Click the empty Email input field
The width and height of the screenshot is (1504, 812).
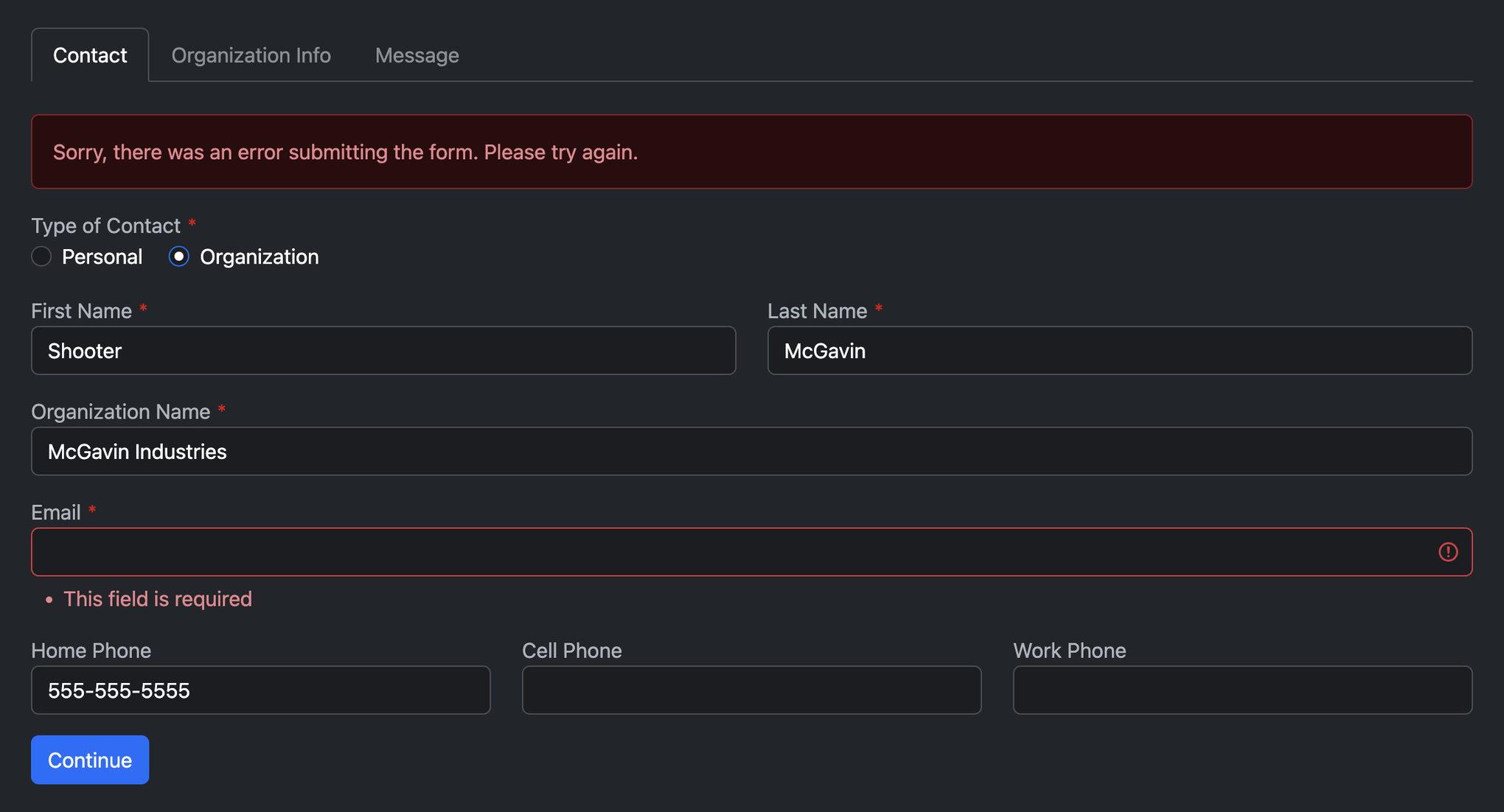(x=752, y=552)
